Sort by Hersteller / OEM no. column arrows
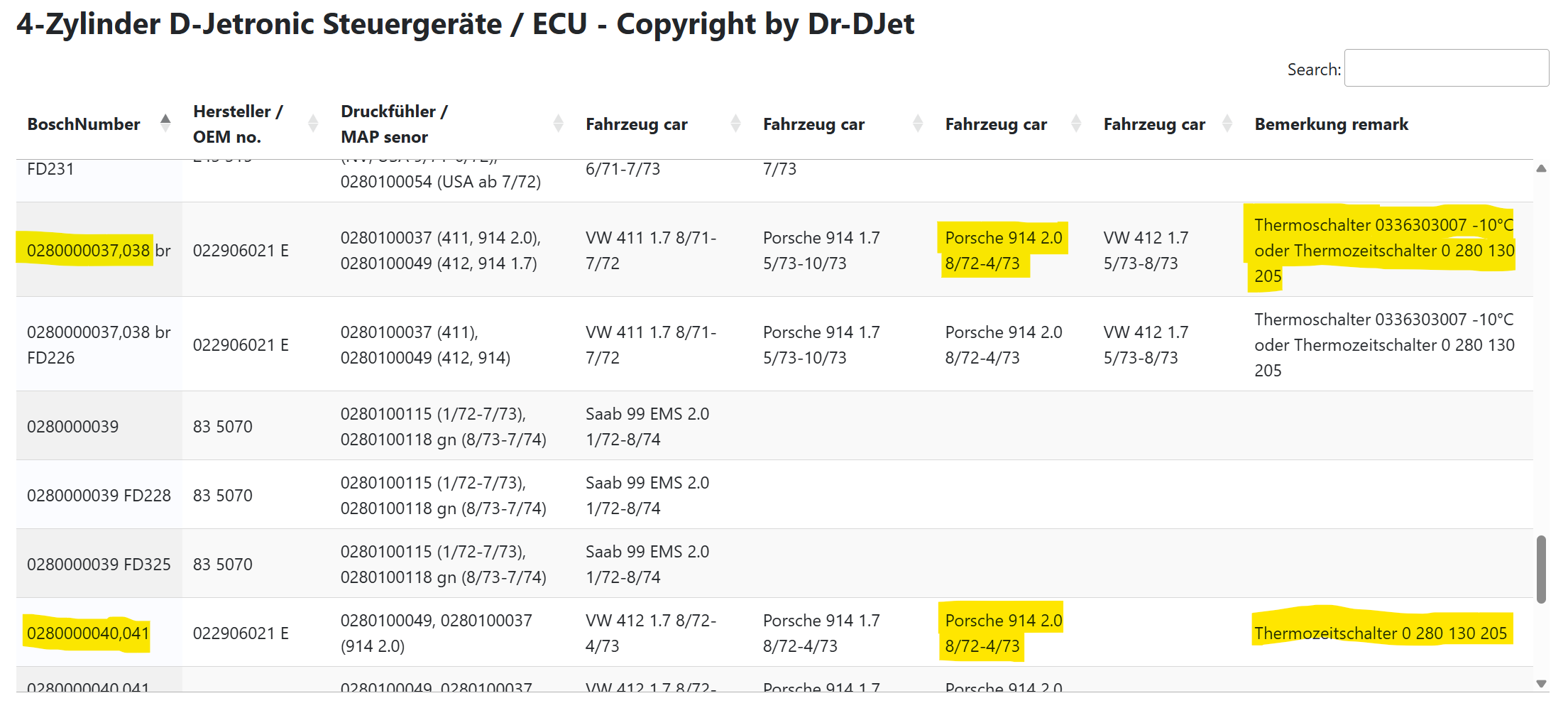 point(313,124)
